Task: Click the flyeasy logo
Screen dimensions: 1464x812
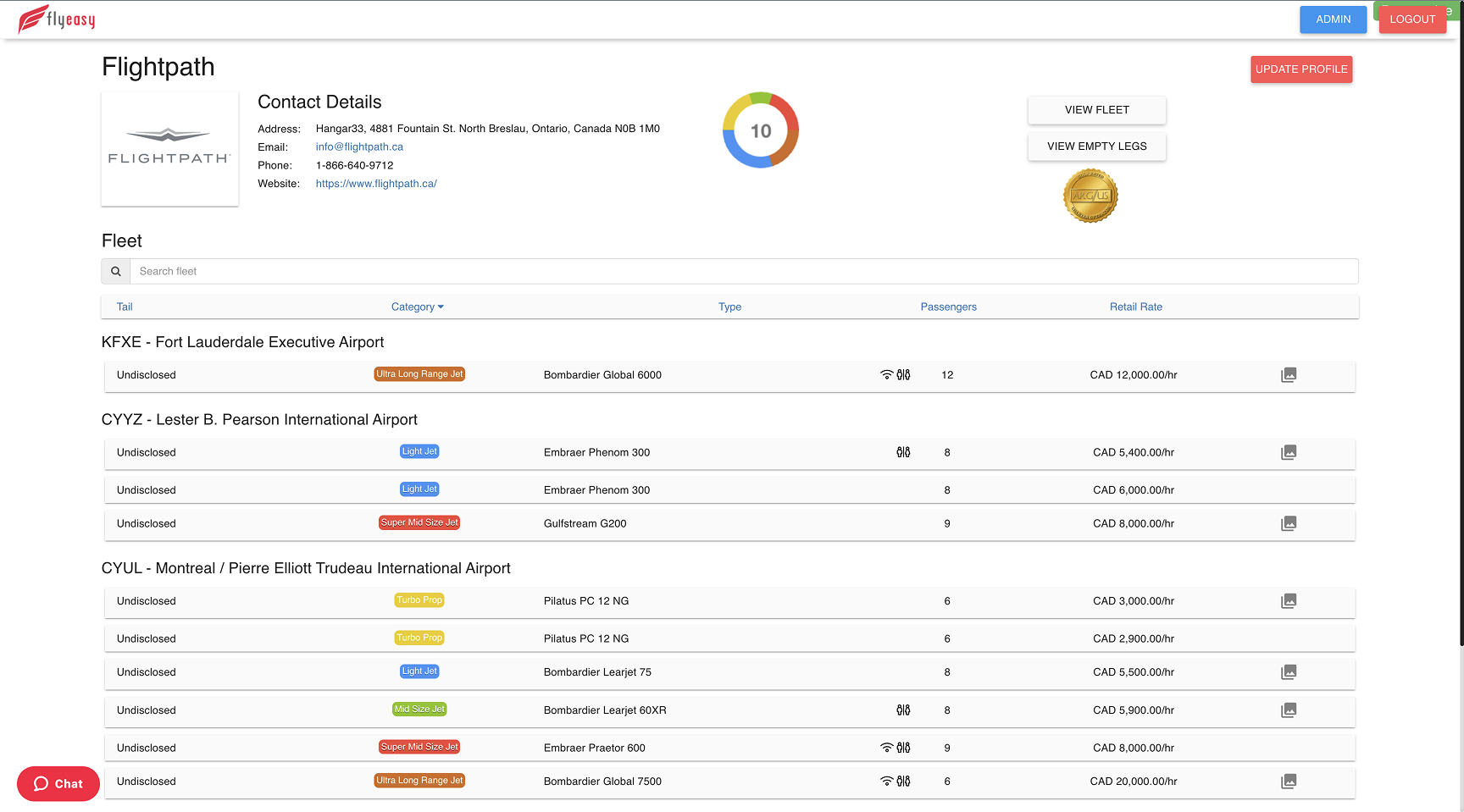Action: 57,19
